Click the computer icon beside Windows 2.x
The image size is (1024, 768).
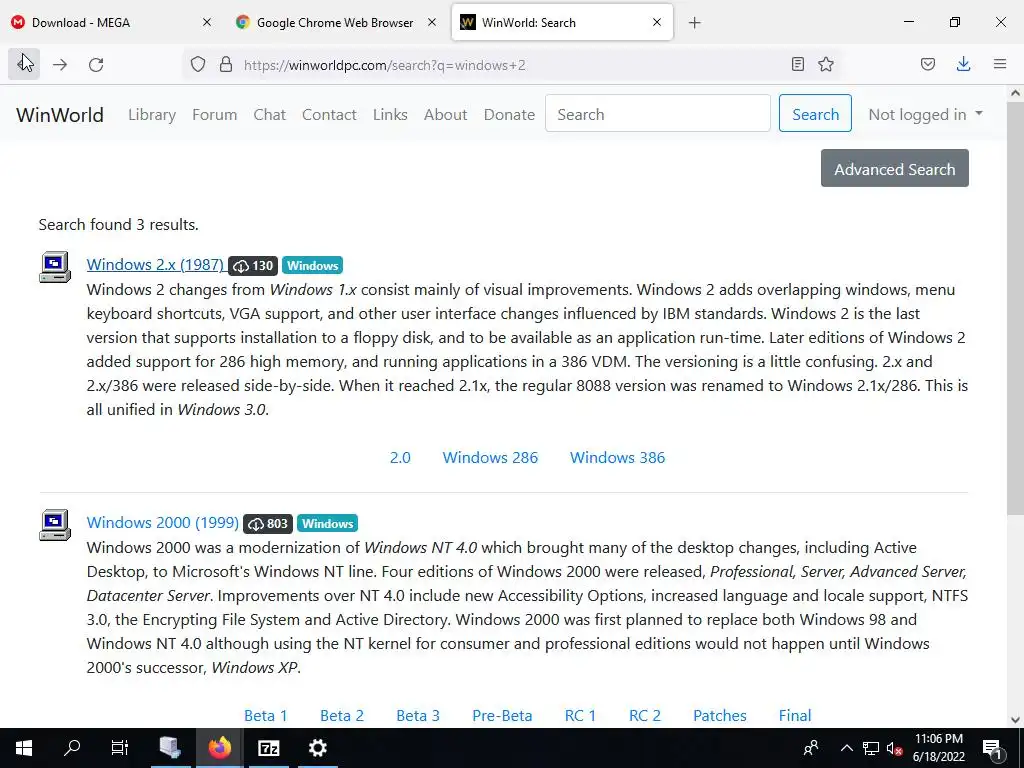point(55,267)
